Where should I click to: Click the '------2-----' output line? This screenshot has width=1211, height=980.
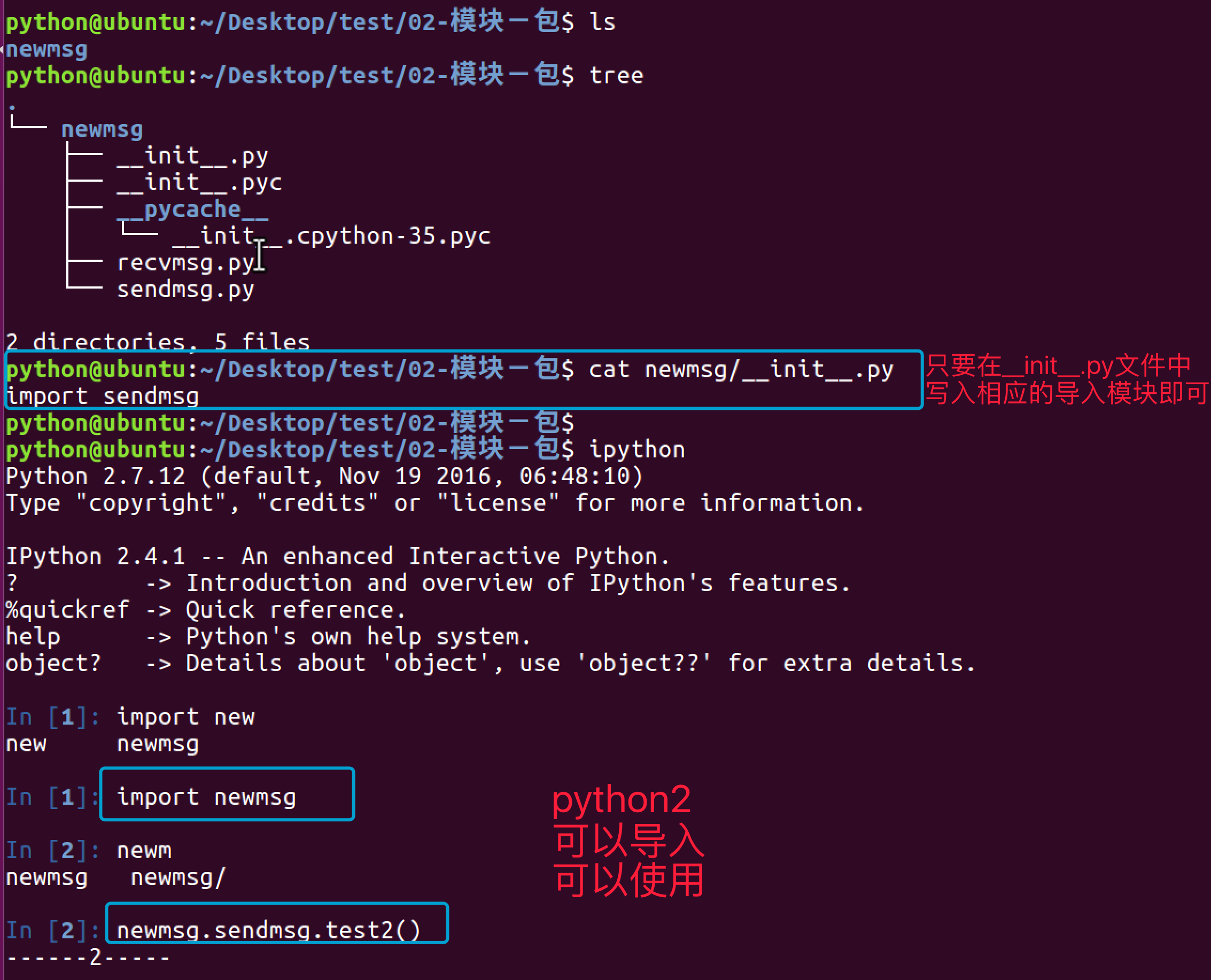[x=88, y=958]
